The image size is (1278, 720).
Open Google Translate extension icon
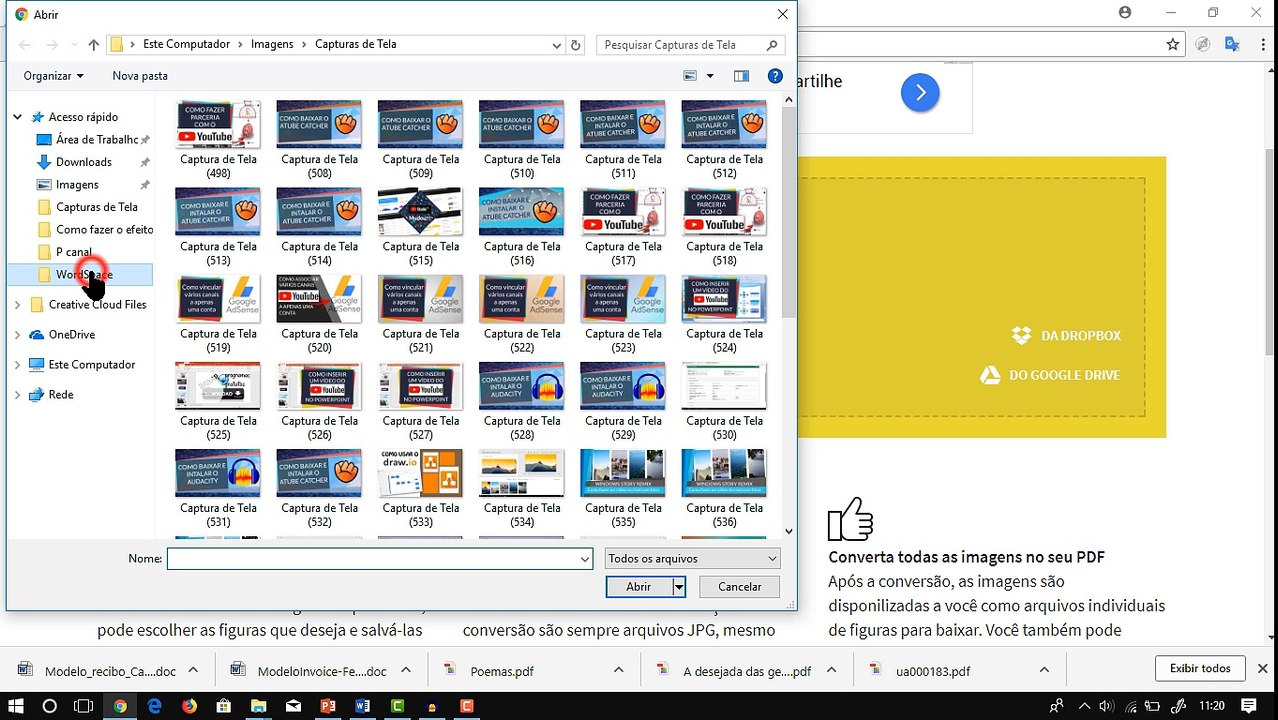coord(1232,44)
